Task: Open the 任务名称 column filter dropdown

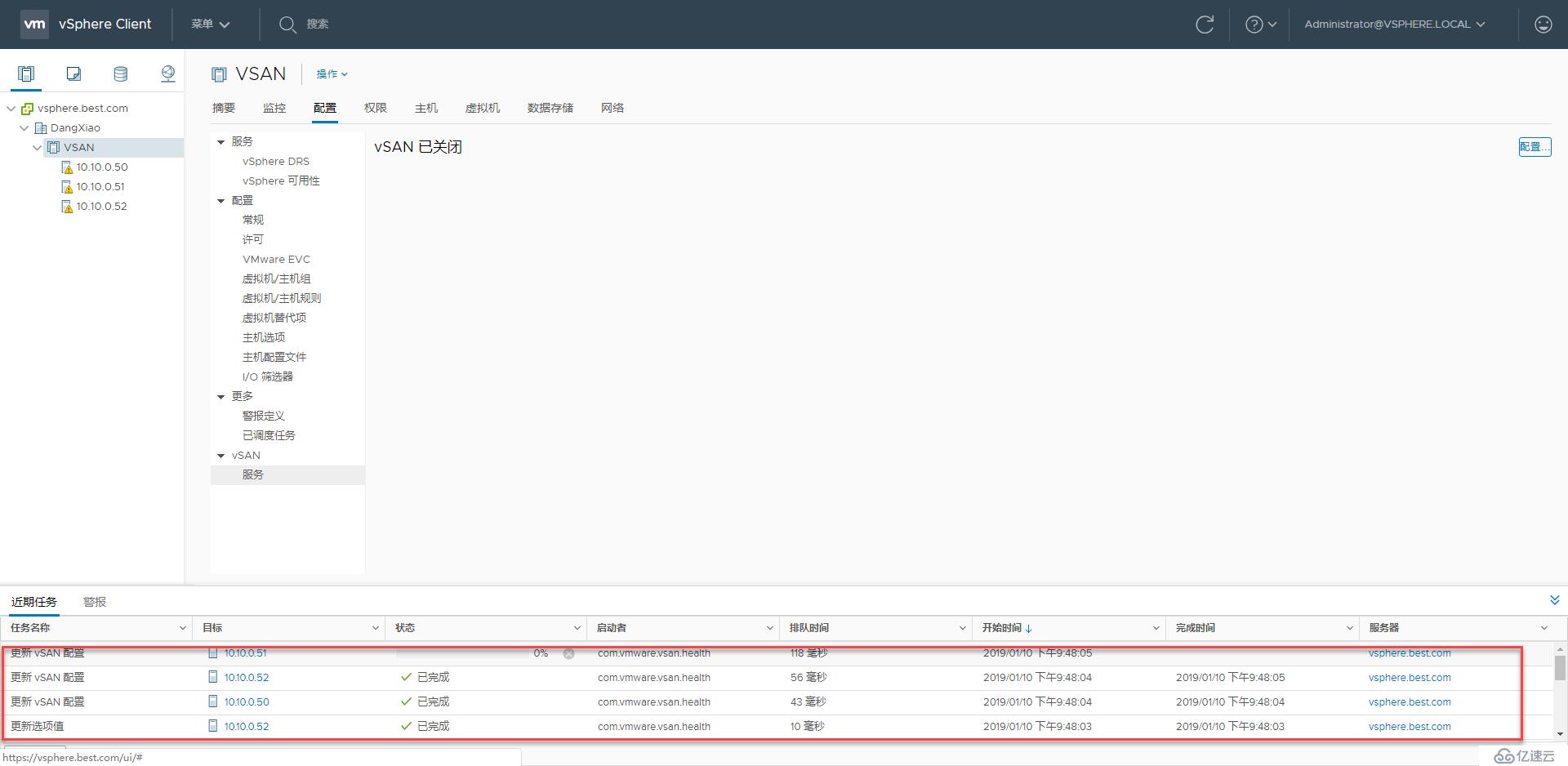Action: [182, 628]
